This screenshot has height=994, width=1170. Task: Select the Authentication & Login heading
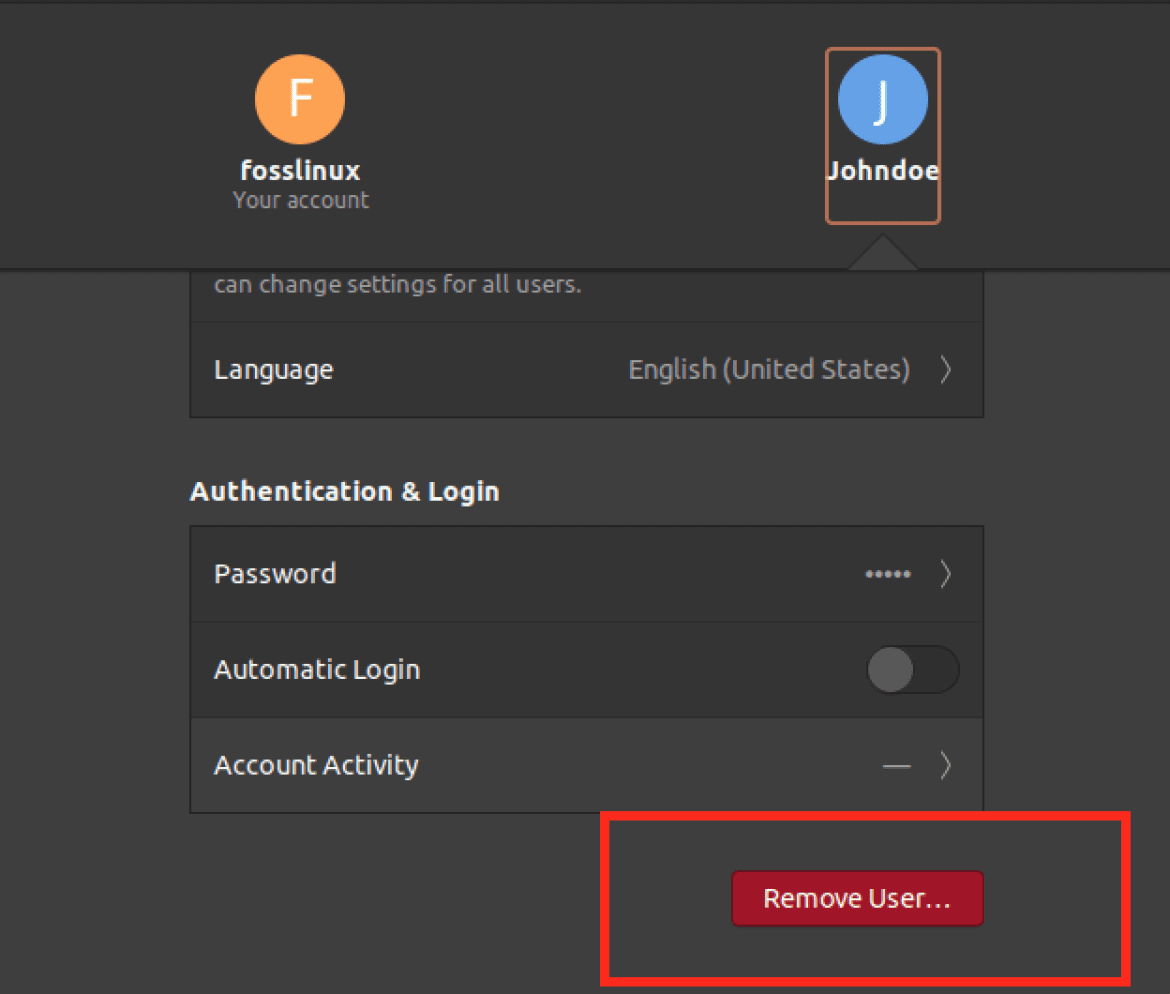click(344, 491)
